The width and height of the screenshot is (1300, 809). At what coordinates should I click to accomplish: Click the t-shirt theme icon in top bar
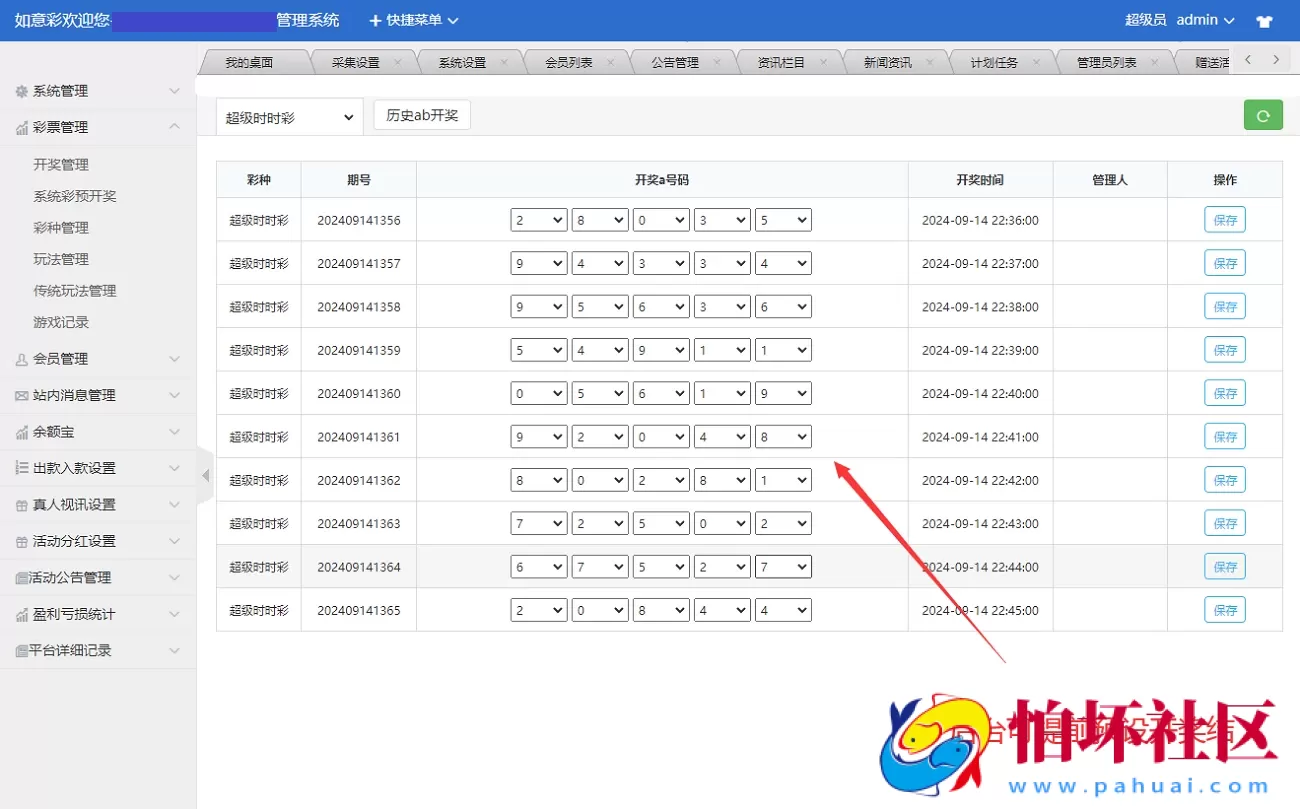click(1264, 20)
